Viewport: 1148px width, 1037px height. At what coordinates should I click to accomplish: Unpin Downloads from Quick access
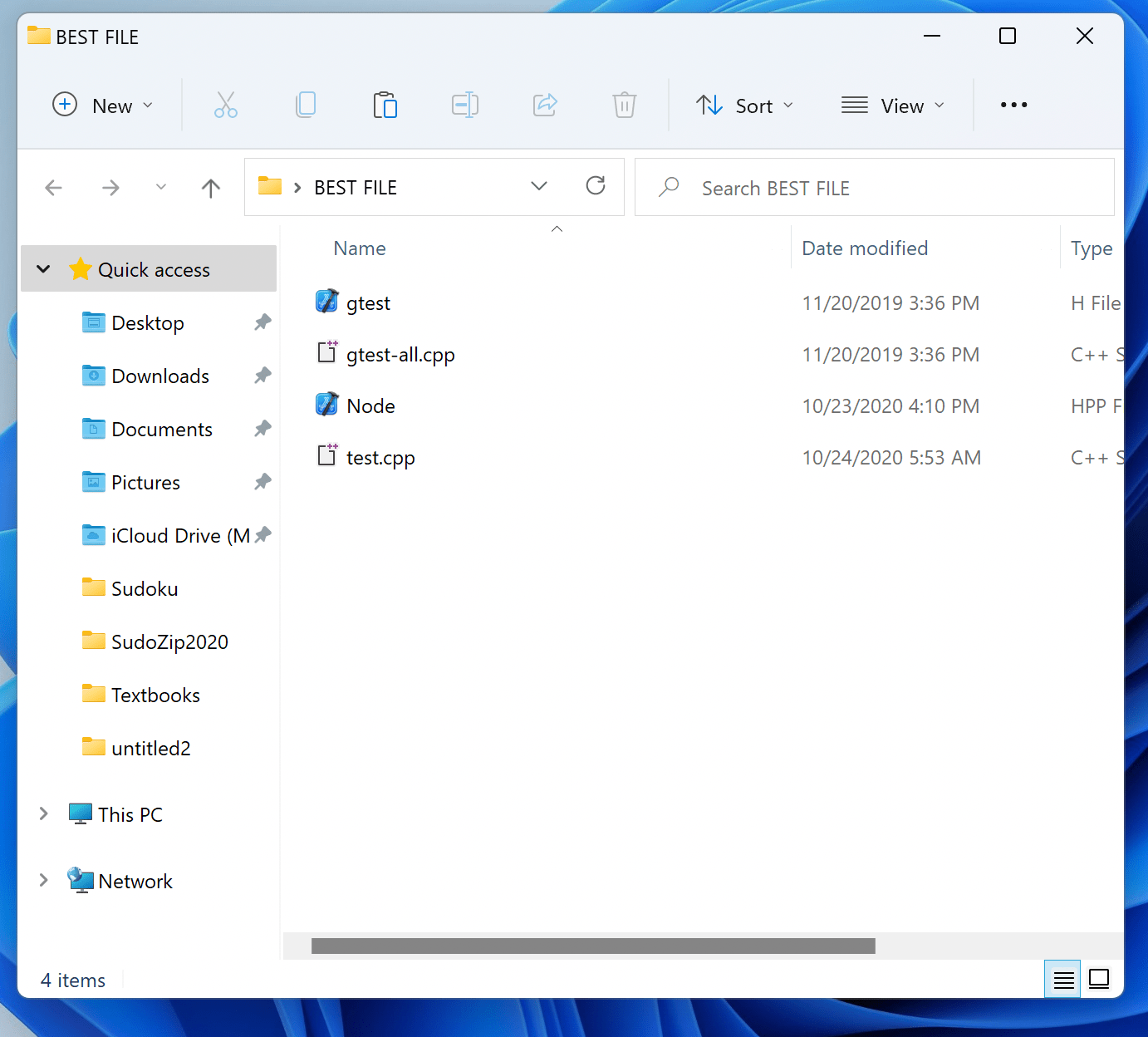point(262,376)
